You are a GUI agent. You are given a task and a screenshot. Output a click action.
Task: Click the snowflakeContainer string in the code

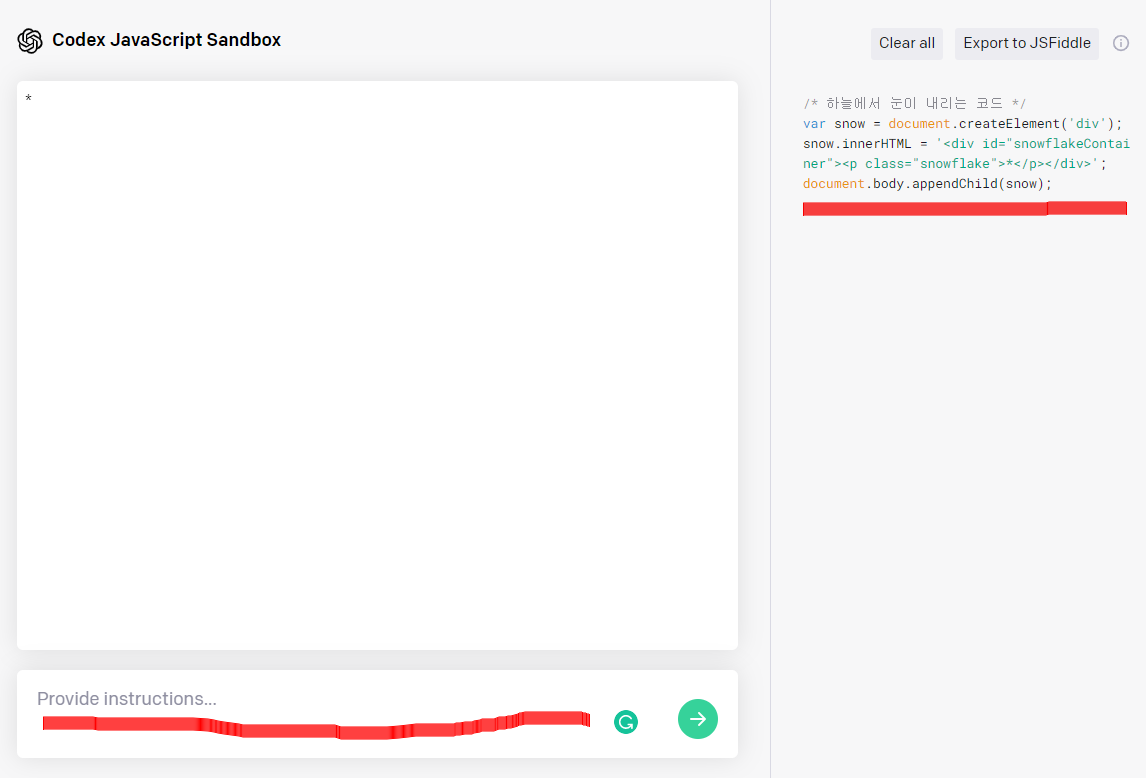point(1070,143)
